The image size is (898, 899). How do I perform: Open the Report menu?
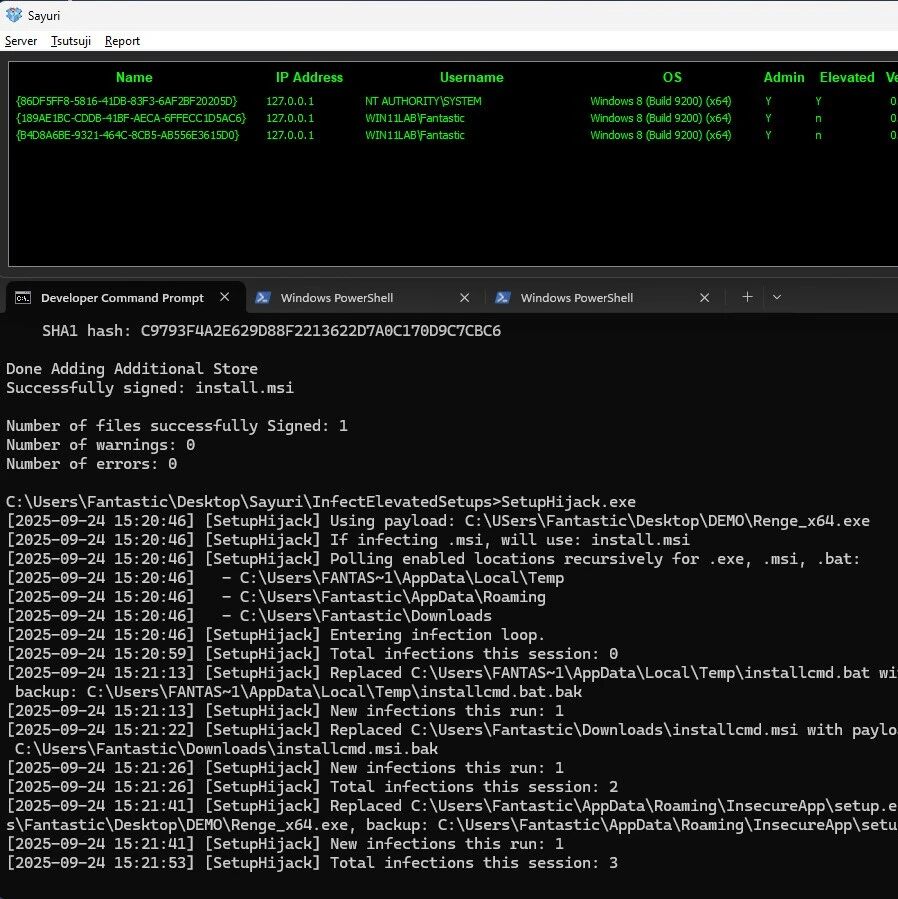pyautogui.click(x=122, y=41)
